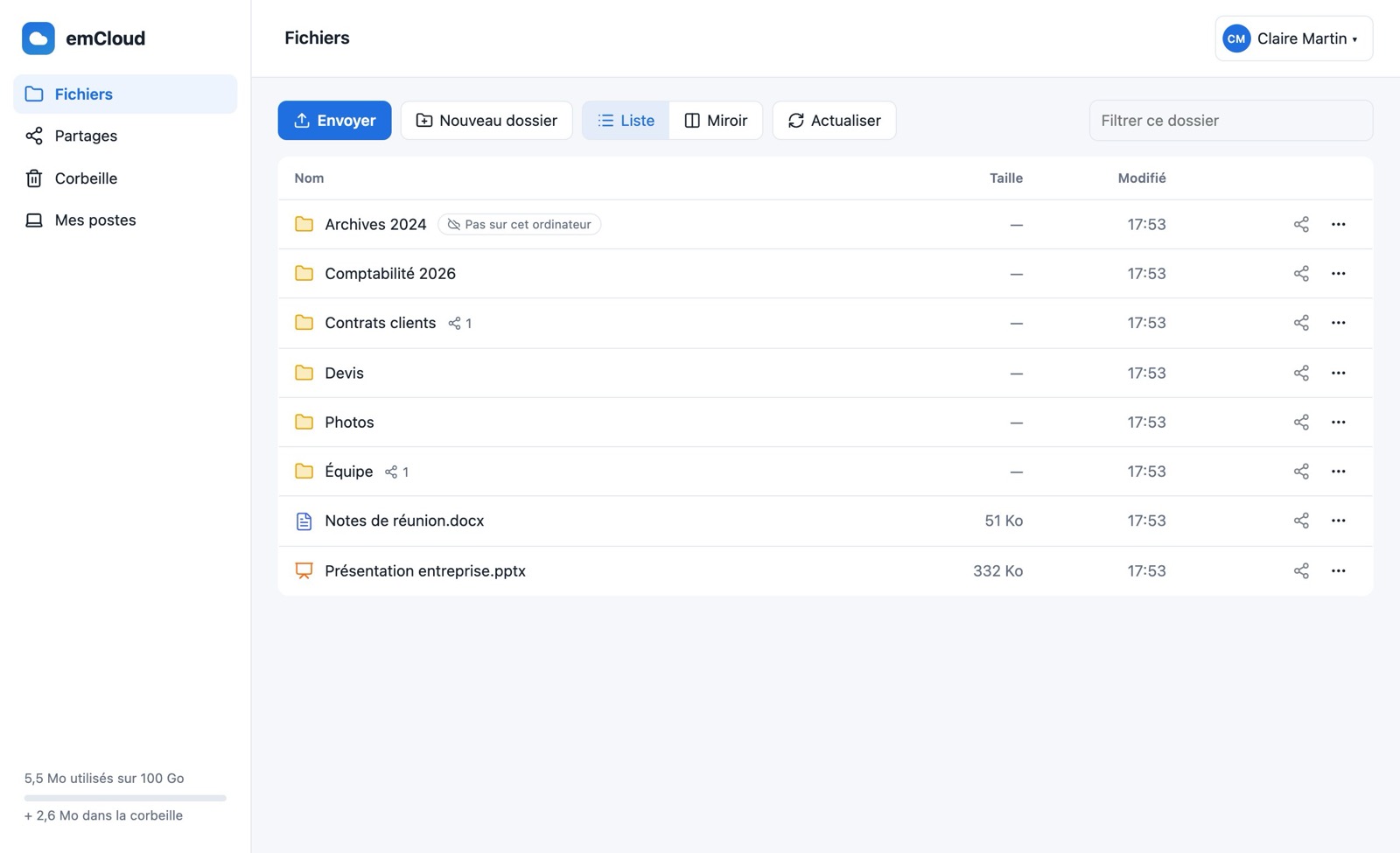Click the 332 Ko size value

tap(998, 570)
